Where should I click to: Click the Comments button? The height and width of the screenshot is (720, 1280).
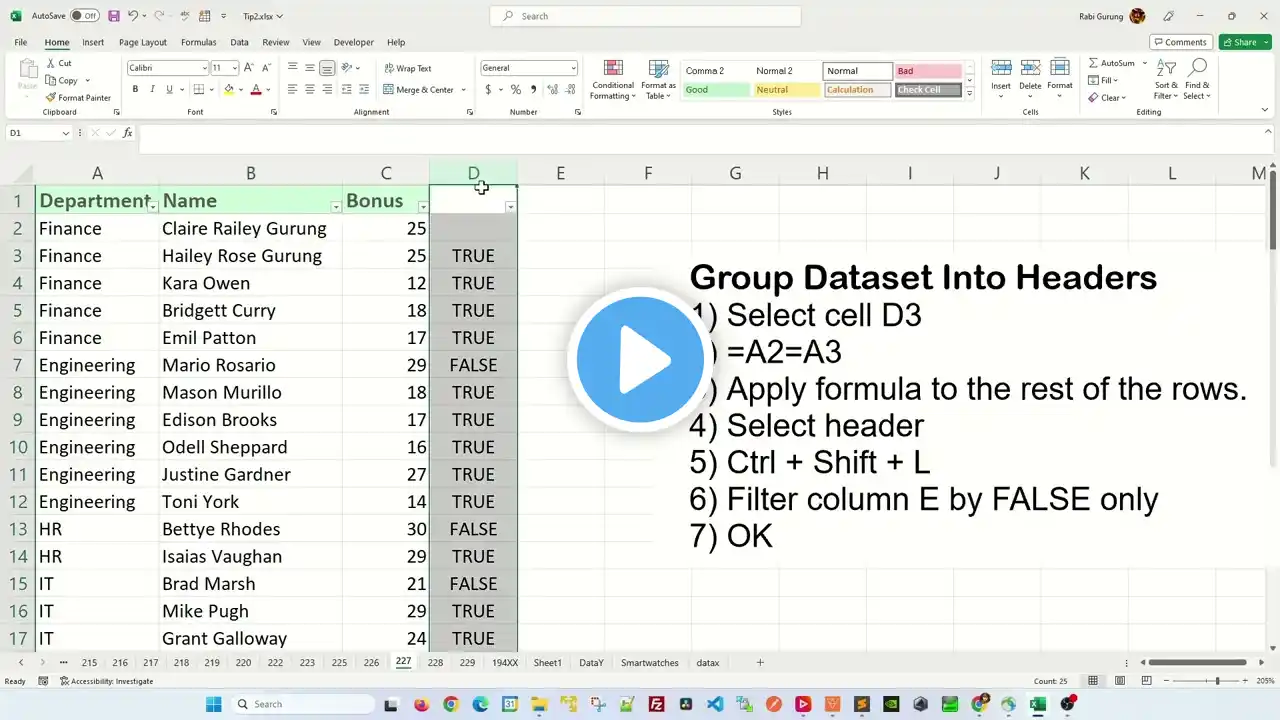(1181, 42)
